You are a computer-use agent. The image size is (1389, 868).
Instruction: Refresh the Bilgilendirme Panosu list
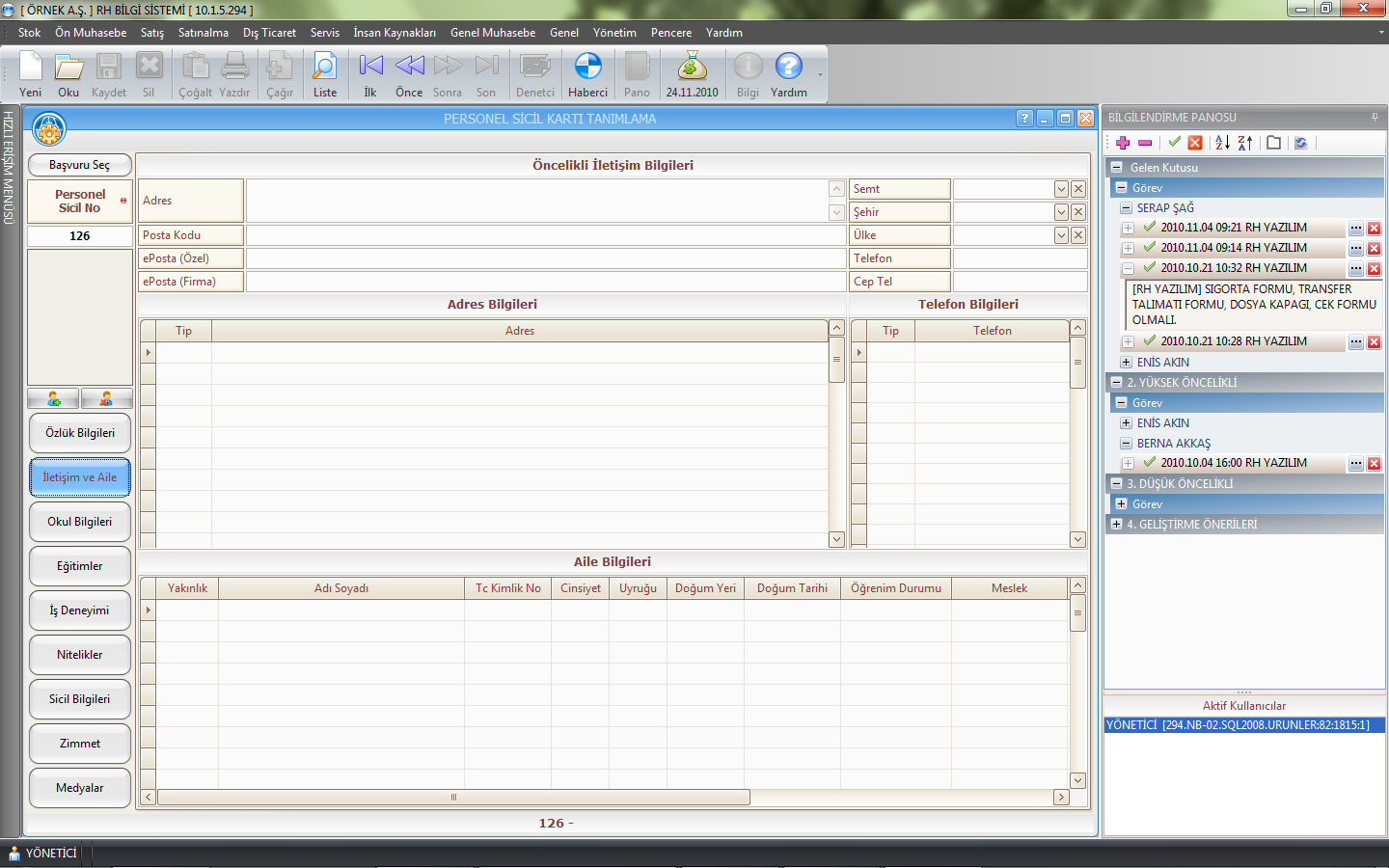pyautogui.click(x=1300, y=143)
